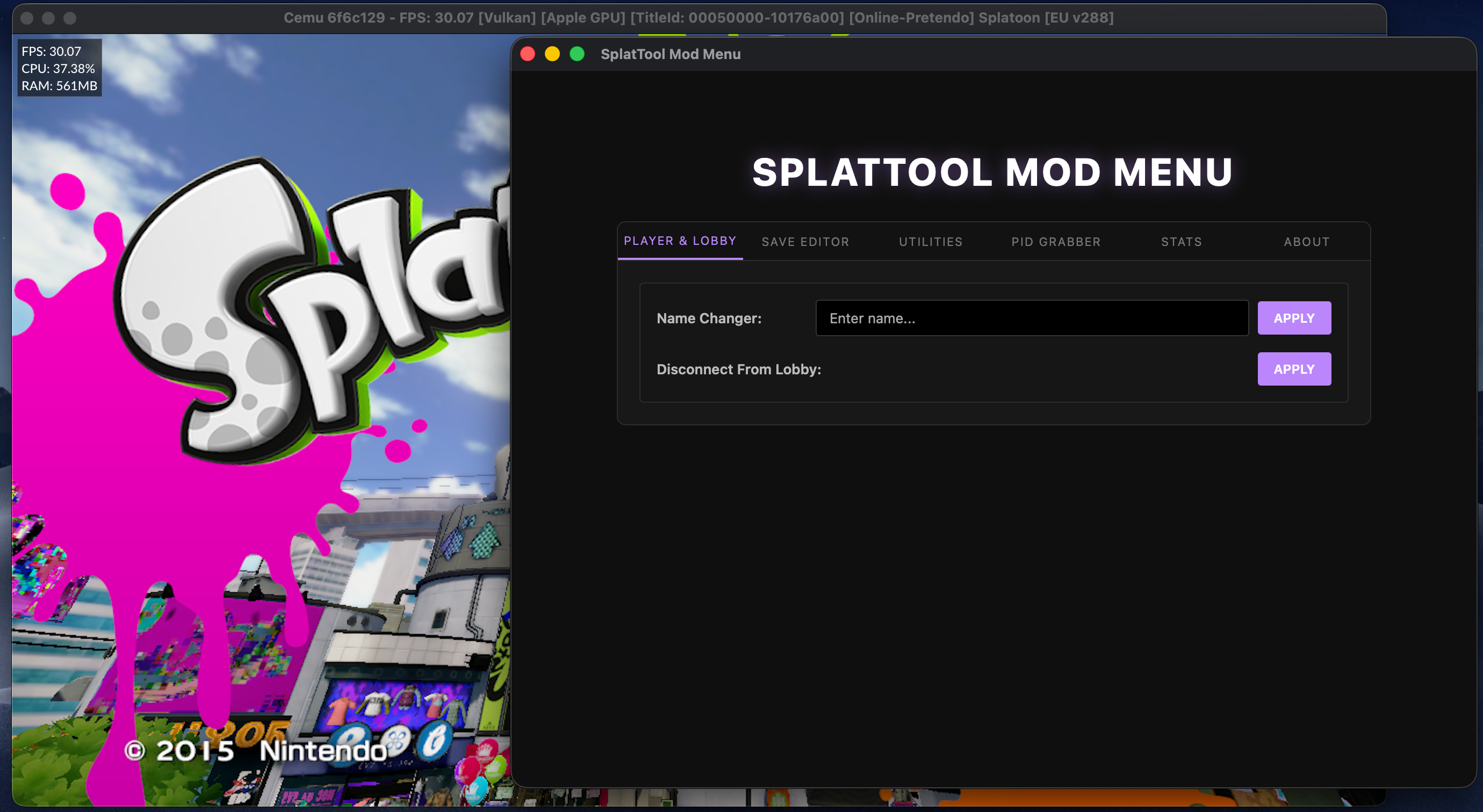
Task: Select the RAM: 561MB overlay text
Action: pos(59,86)
